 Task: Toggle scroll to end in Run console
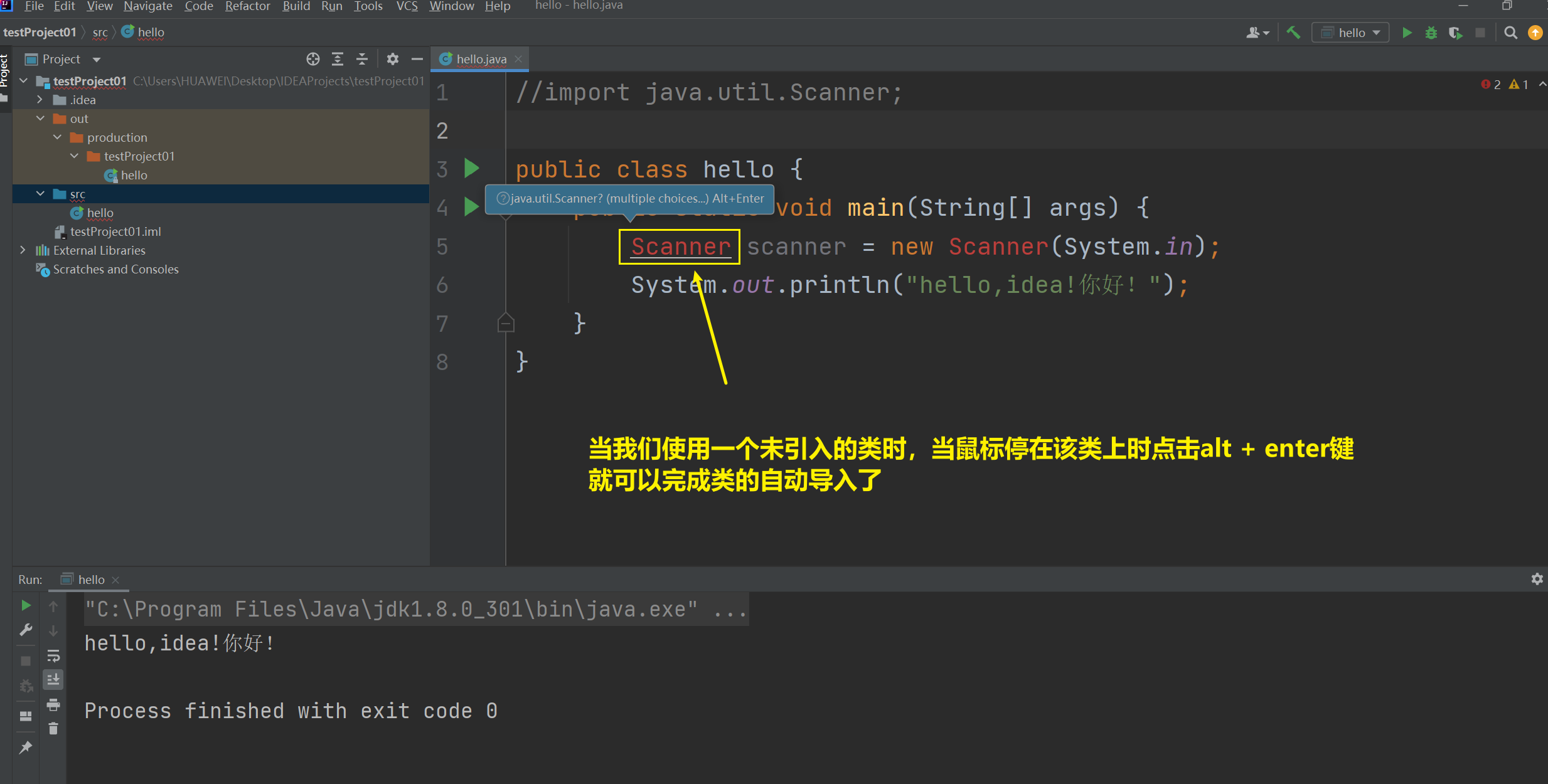(53, 680)
